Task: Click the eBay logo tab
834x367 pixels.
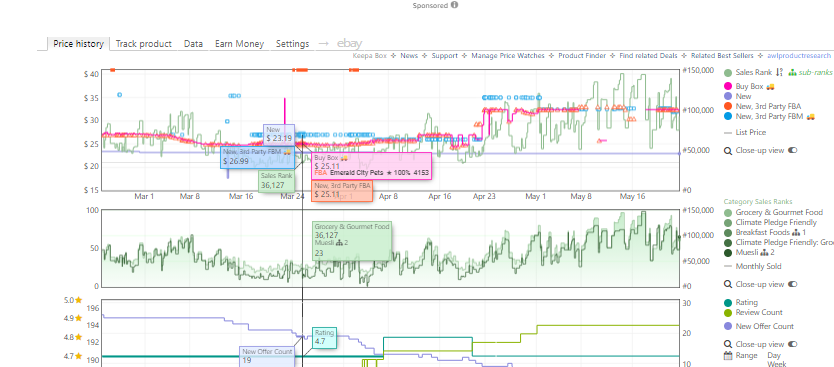Action: coord(349,44)
